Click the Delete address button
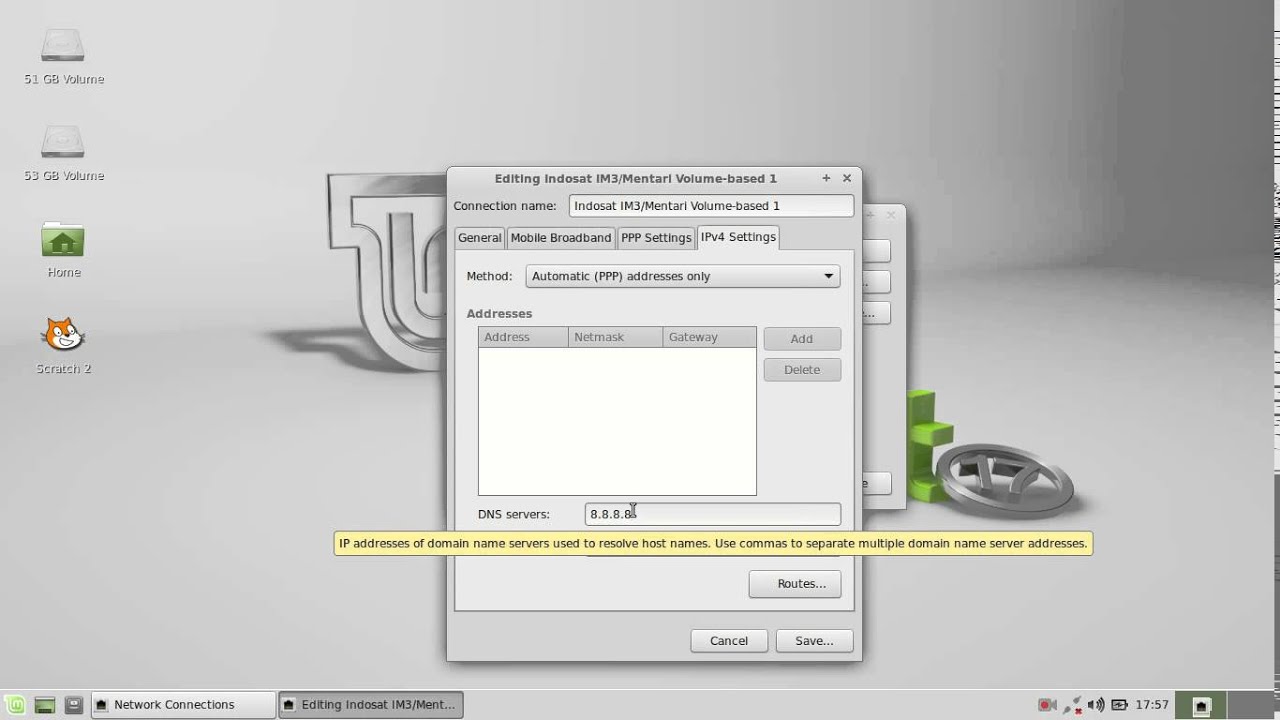The image size is (1280, 720). tap(802, 370)
